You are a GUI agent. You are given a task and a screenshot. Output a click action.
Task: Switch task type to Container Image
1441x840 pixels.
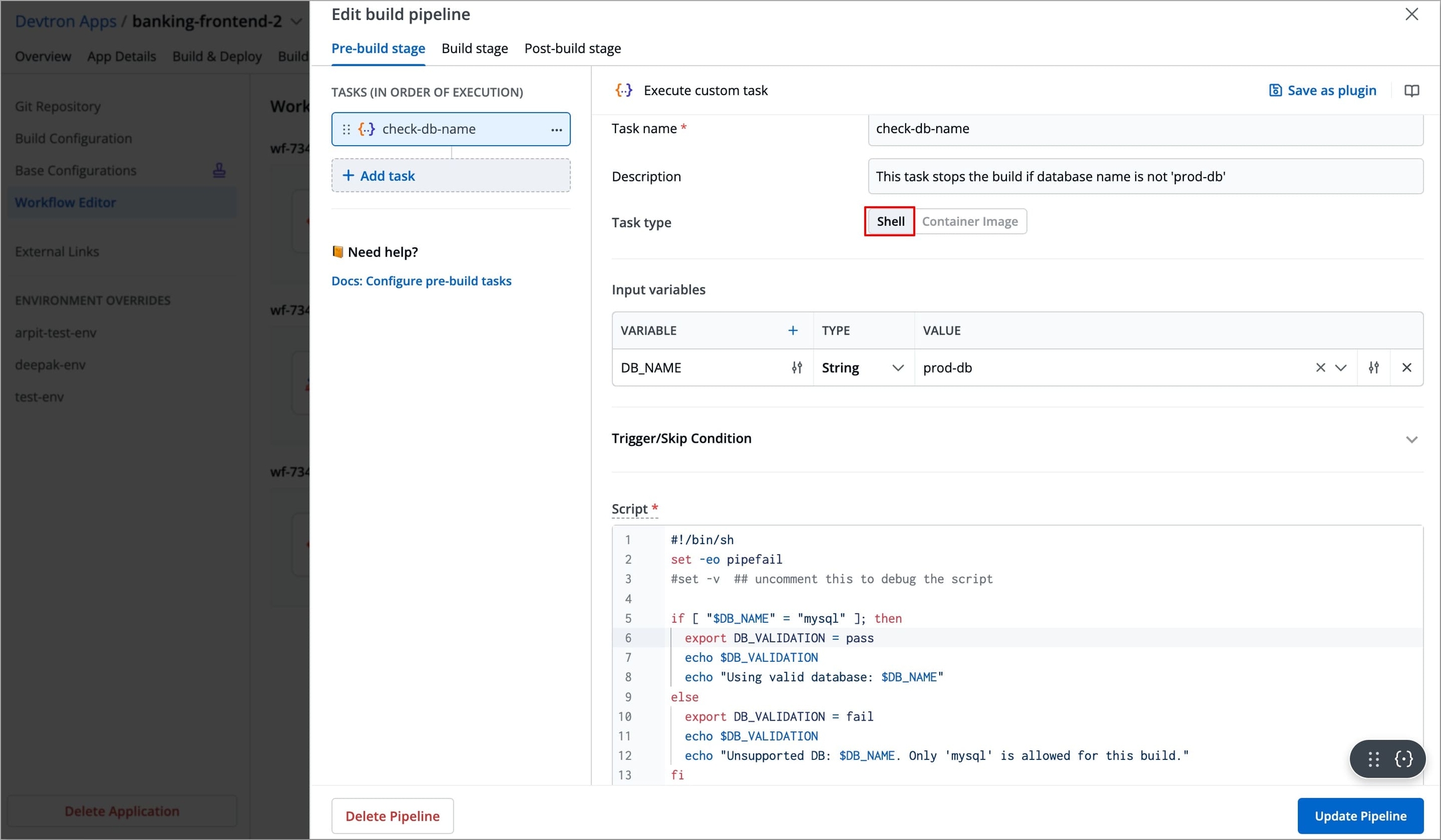tap(969, 221)
